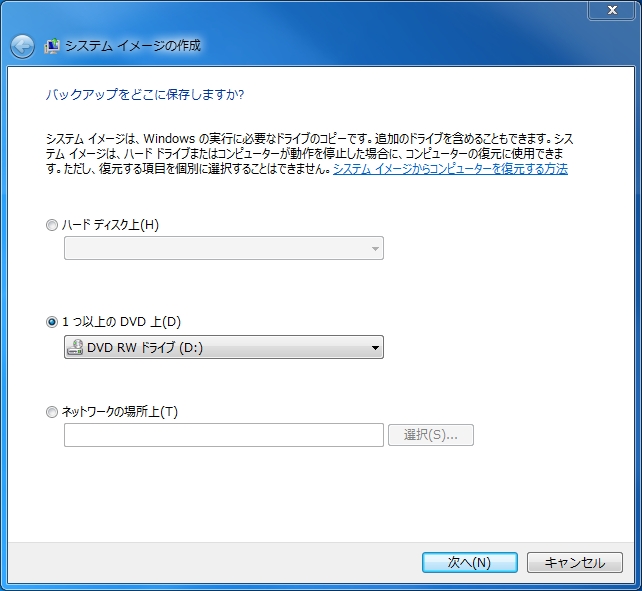Click the heading バックアップをどこに保存しますか?
The height and width of the screenshot is (591, 642).
pyautogui.click(x=145, y=95)
